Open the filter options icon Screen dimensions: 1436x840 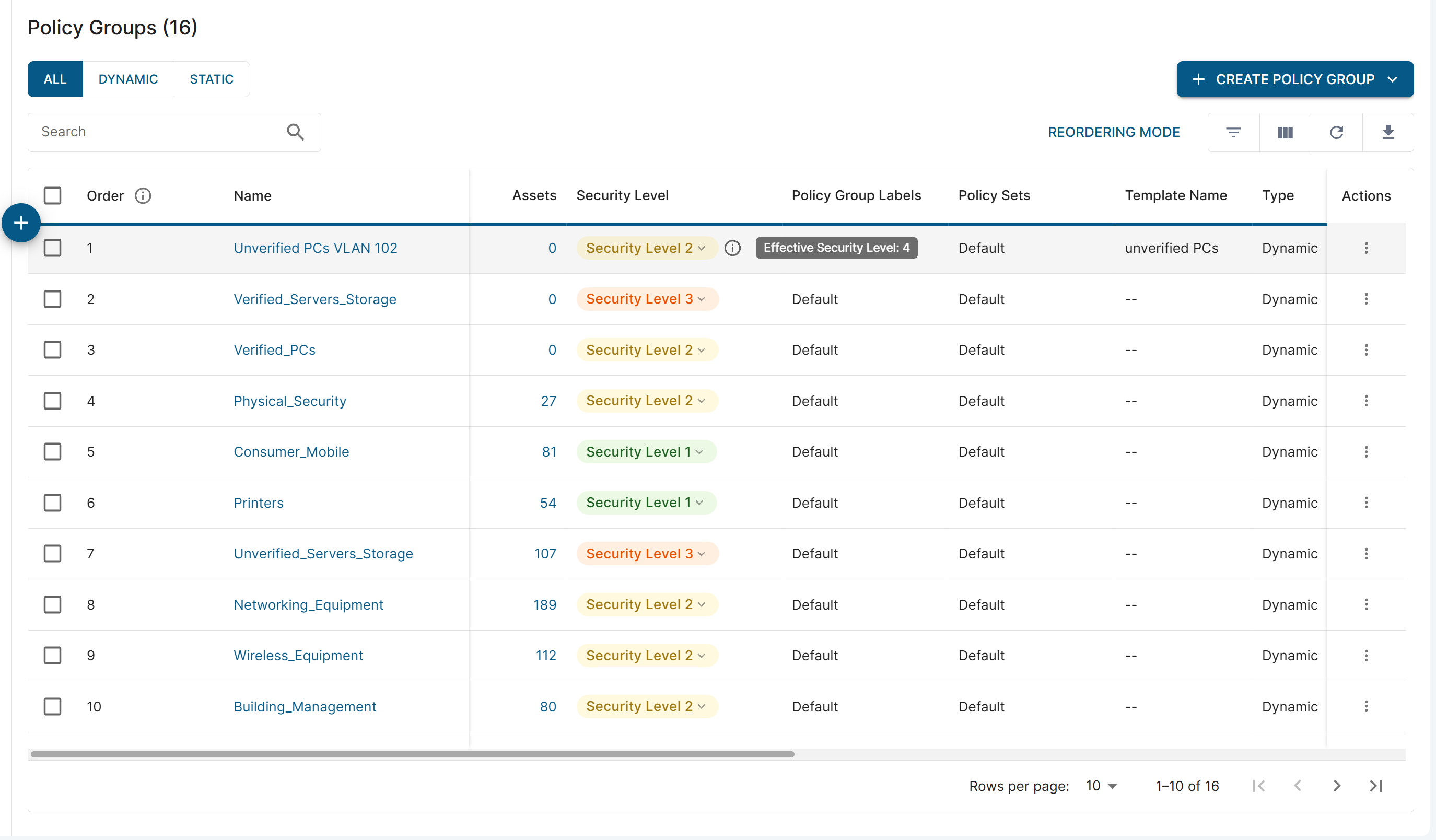1233,132
